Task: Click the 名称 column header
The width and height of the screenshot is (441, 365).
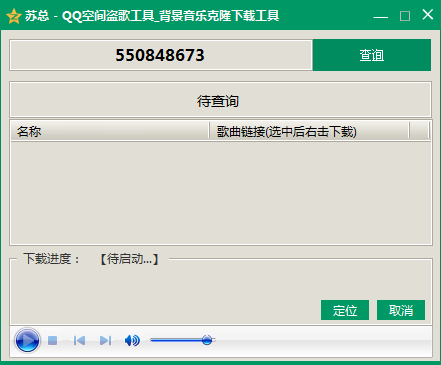Action: [x=110, y=131]
